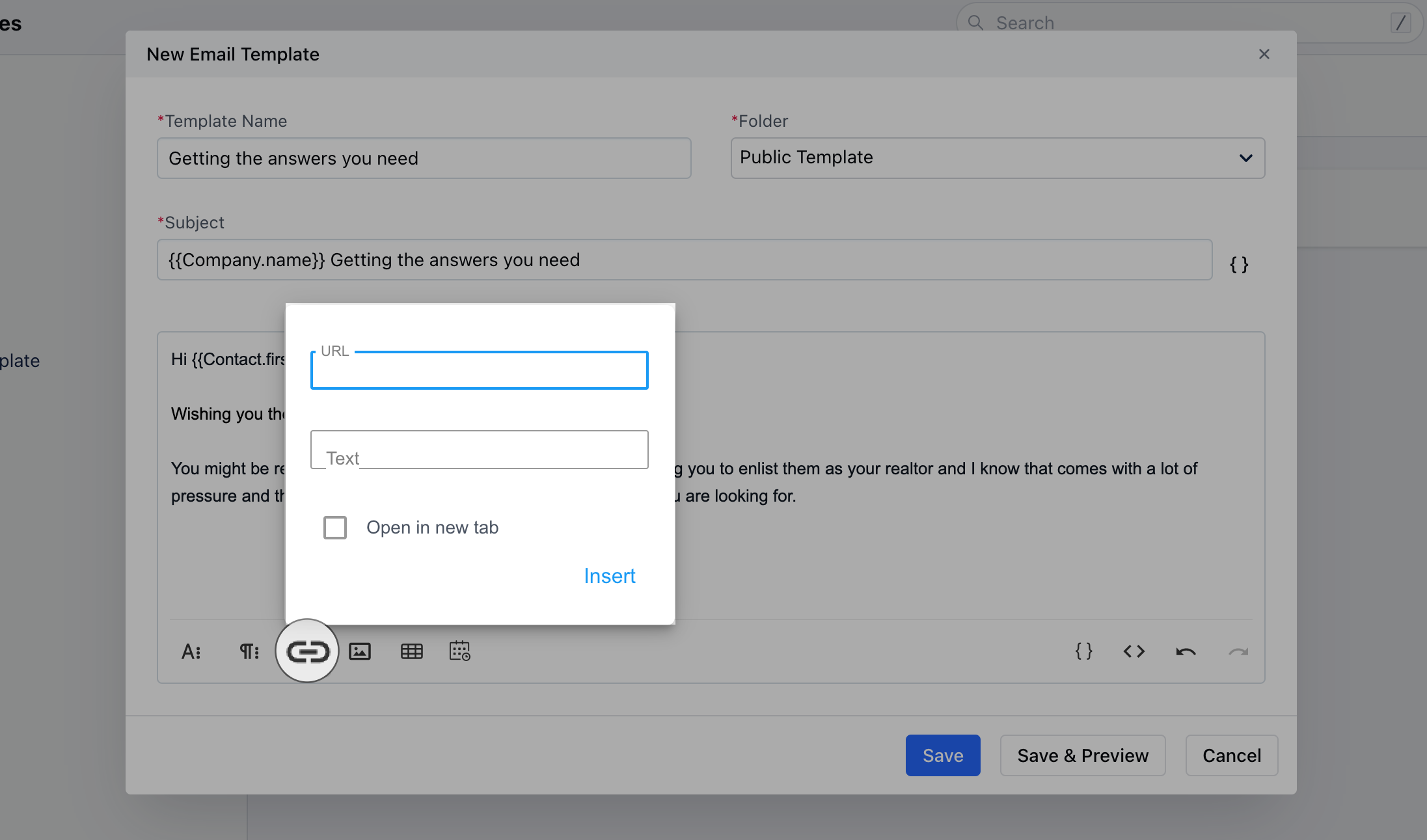Click the link Text input field
1427x840 pixels.
(x=479, y=450)
